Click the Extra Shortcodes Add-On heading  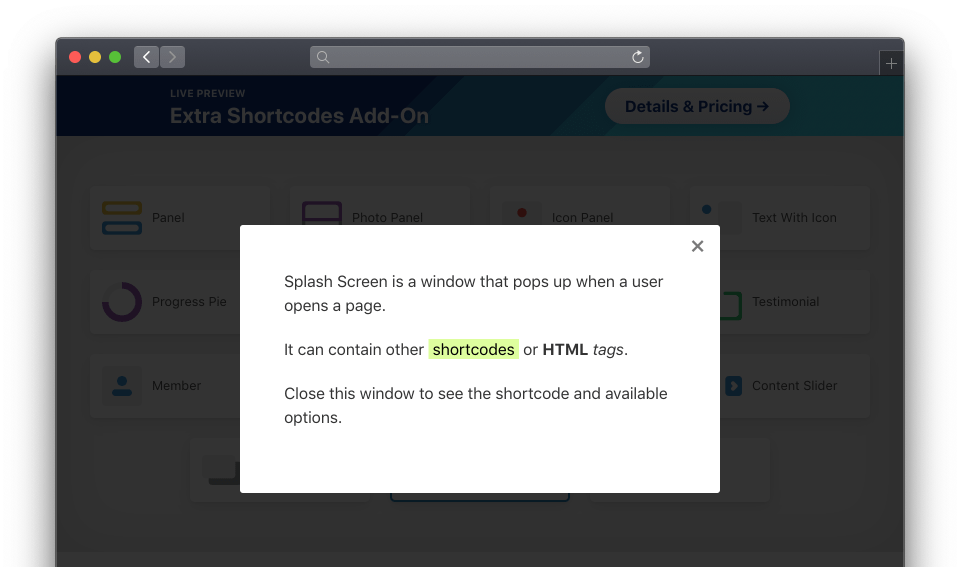click(299, 116)
